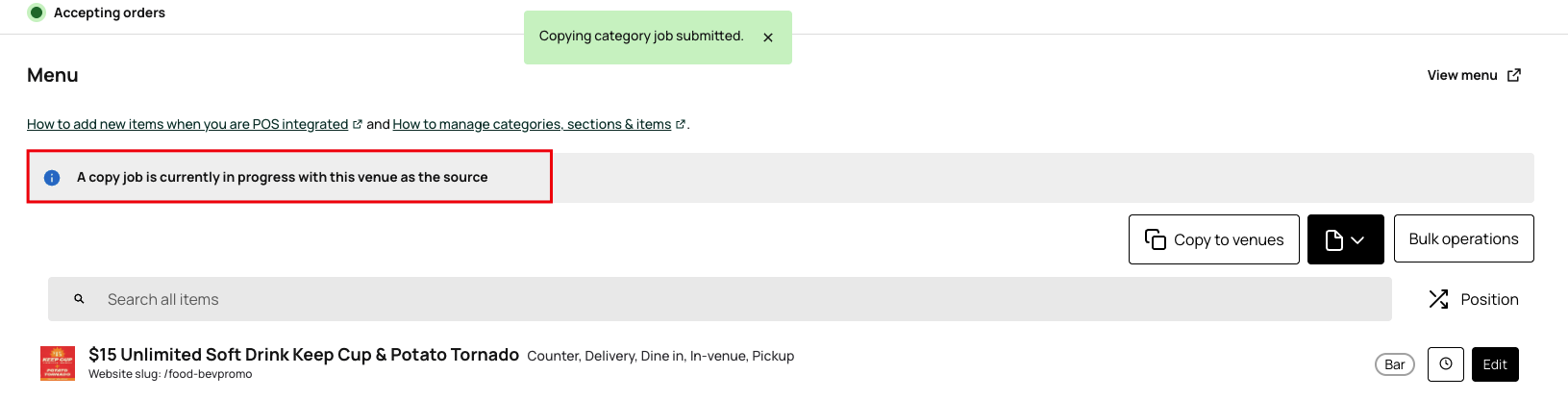Click the blue info icon in copy job banner
1568x400 pixels.
(x=52, y=178)
